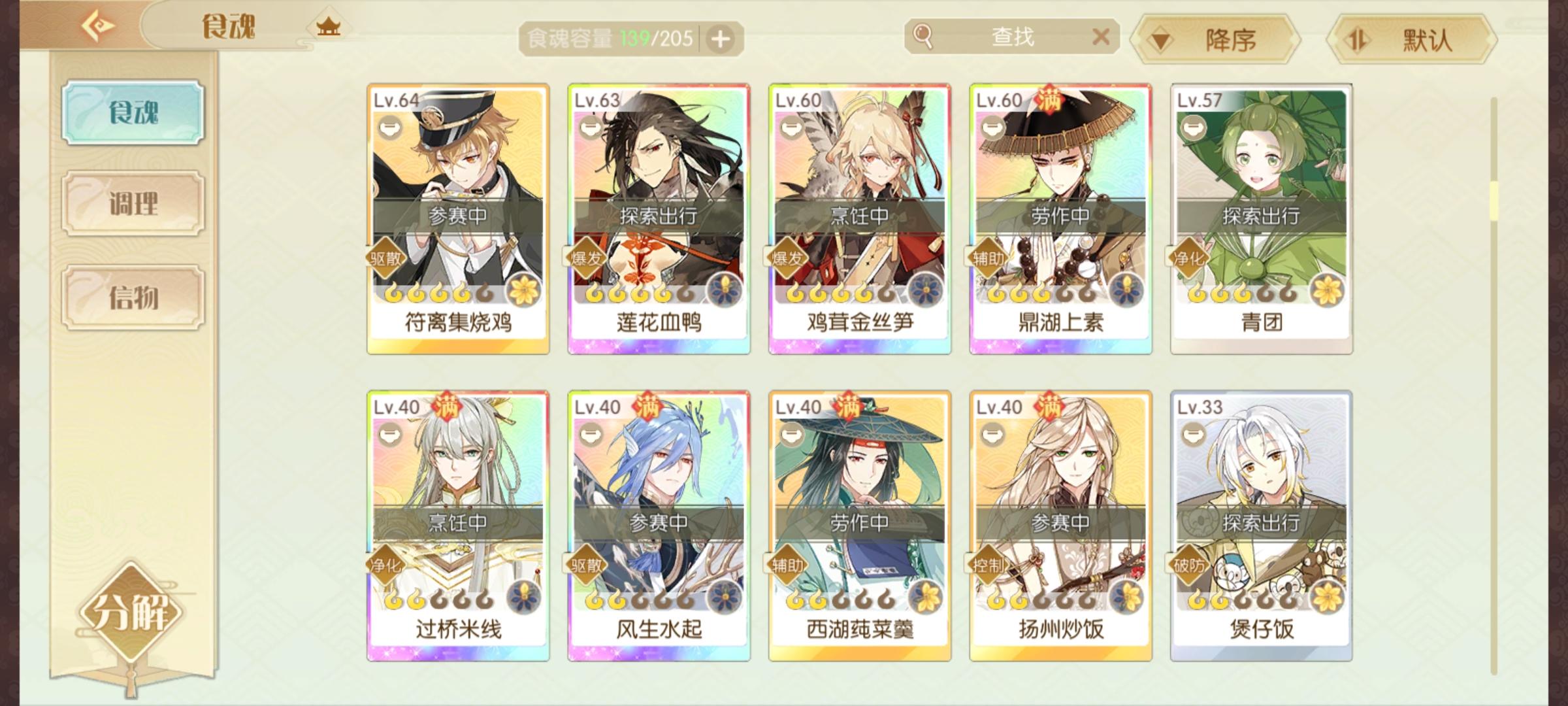Open the 鸡茸金丝笋 character card
This screenshot has width=1568, height=706.
[x=860, y=219]
